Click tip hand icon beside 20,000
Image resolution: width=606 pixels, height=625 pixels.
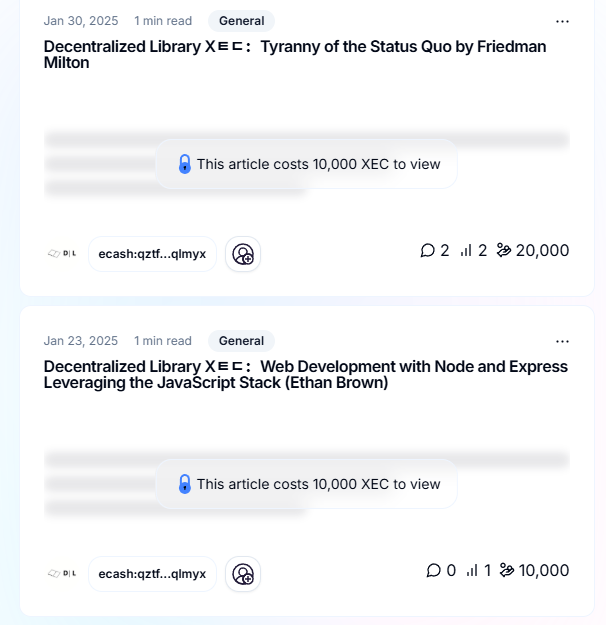tap(504, 250)
